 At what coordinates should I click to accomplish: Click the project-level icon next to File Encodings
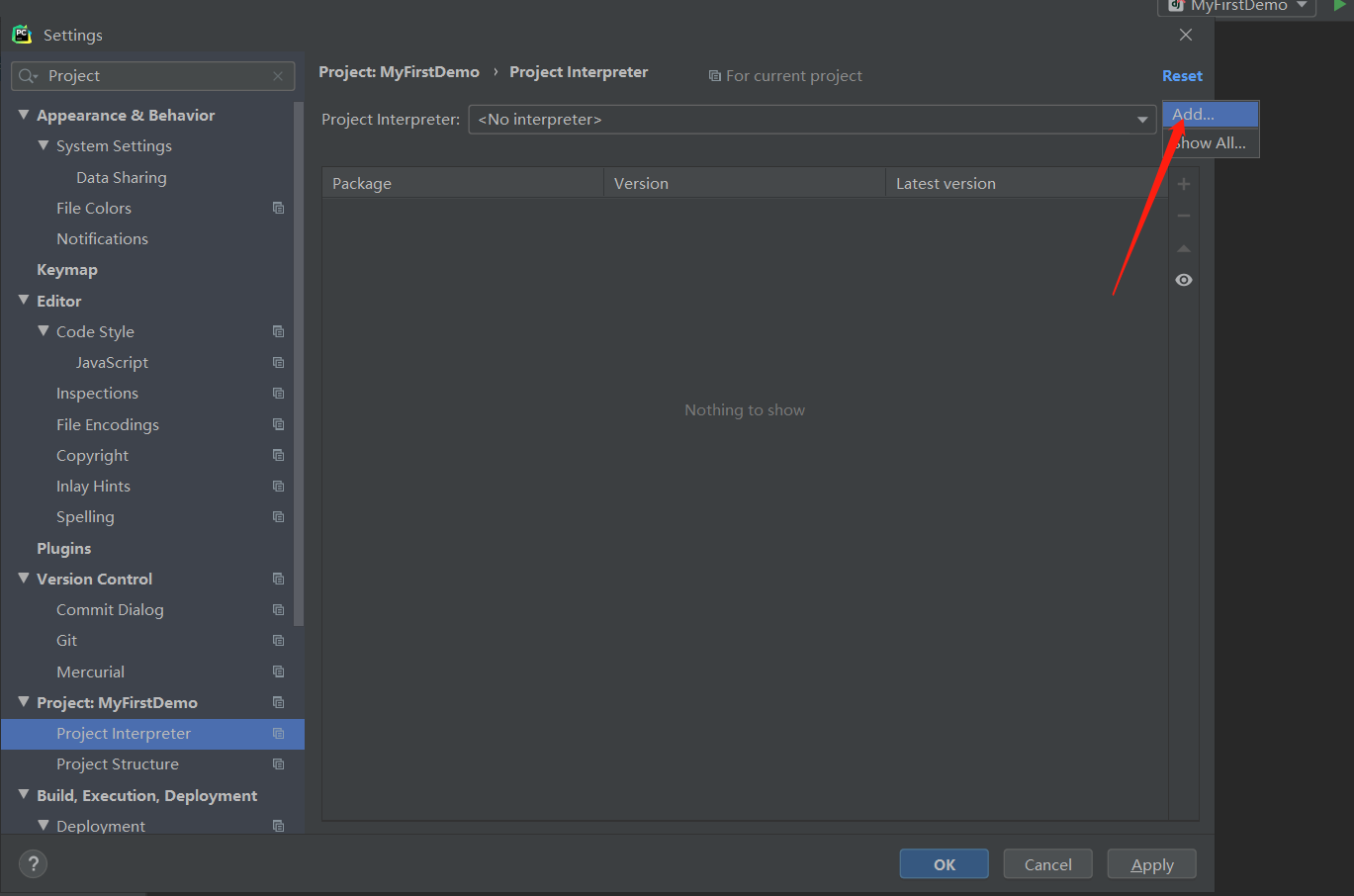tap(278, 424)
